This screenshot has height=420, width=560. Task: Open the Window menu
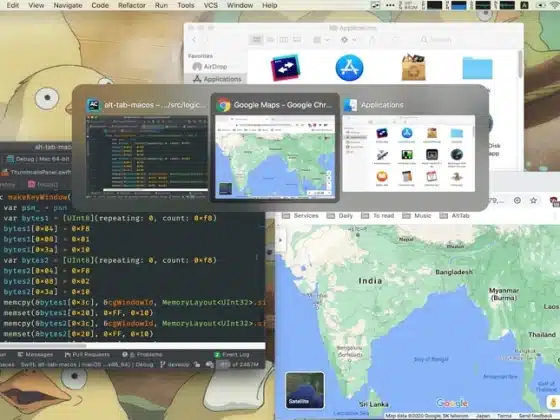point(240,5)
